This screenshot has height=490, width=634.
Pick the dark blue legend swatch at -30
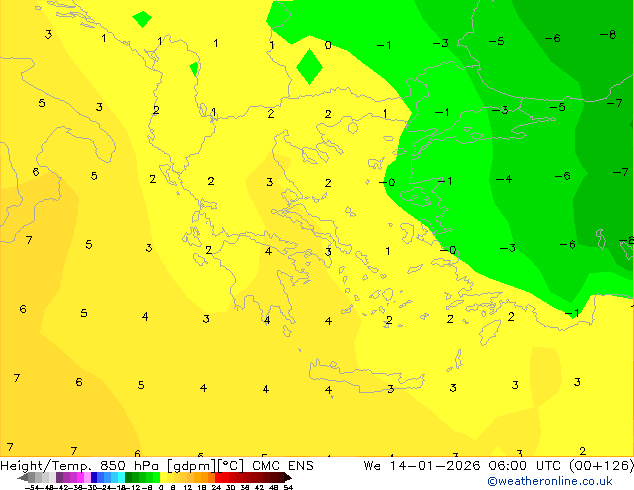[x=94, y=477]
